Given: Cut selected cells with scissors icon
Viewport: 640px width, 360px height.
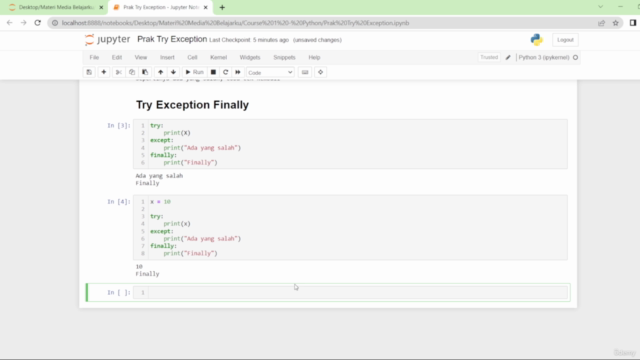Looking at the screenshot, I should coord(119,72).
